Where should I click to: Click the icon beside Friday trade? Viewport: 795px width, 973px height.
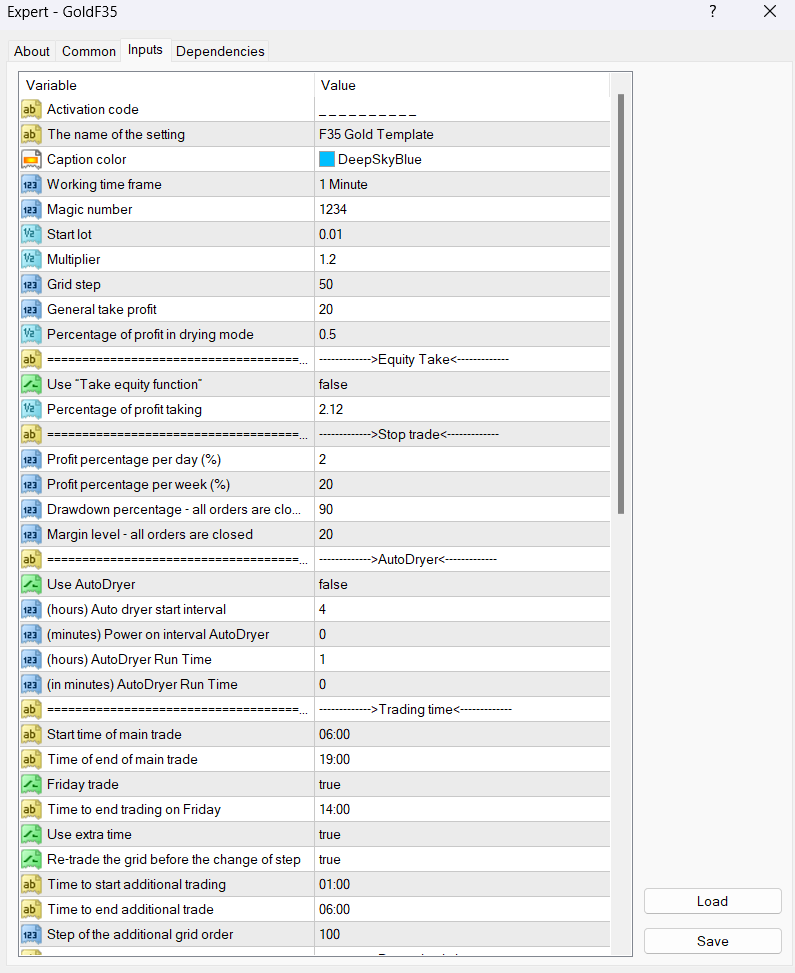click(31, 785)
